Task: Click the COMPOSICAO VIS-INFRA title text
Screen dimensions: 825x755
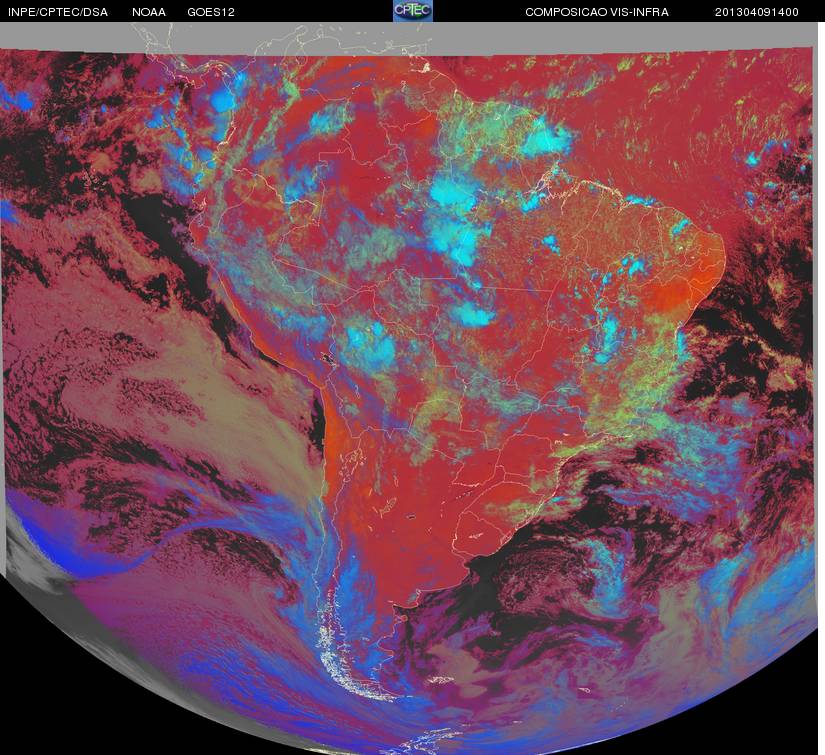Action: pyautogui.click(x=597, y=12)
